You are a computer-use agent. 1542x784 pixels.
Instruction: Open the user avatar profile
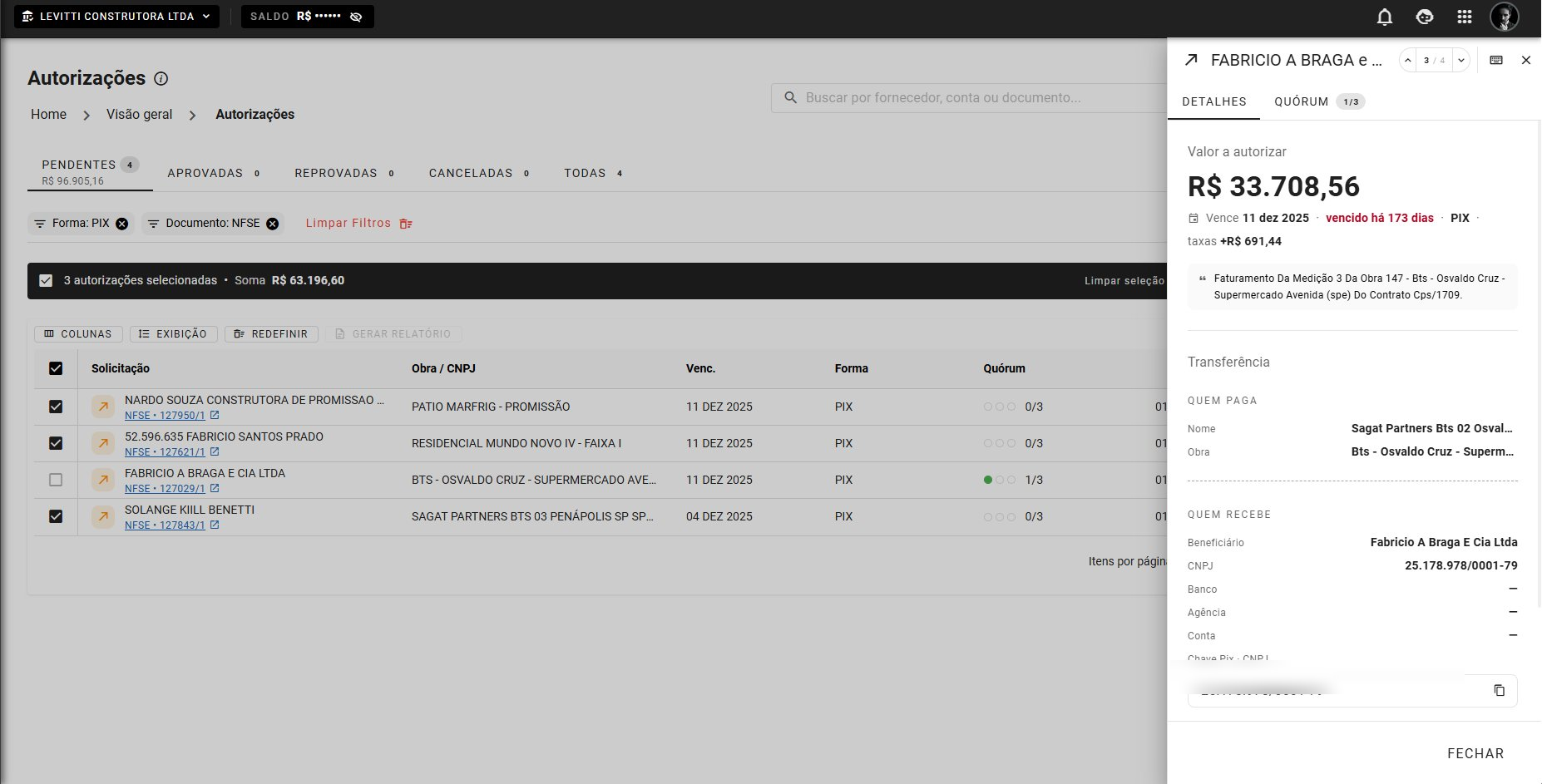(1505, 17)
